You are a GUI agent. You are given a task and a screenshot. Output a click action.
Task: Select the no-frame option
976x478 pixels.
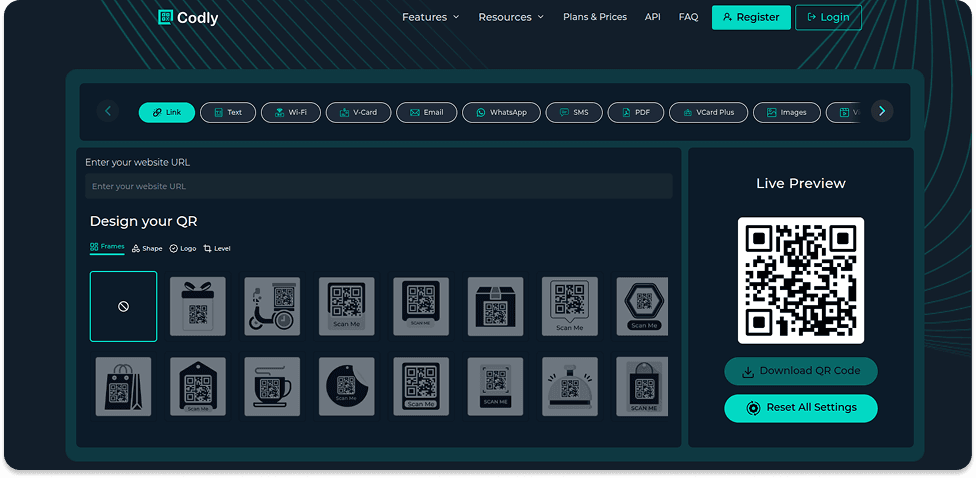click(123, 306)
